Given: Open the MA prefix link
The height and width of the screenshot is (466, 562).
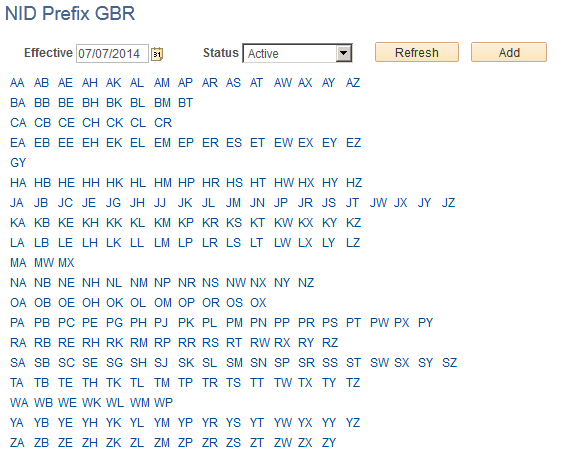Looking at the screenshot, I should pyautogui.click(x=18, y=263).
